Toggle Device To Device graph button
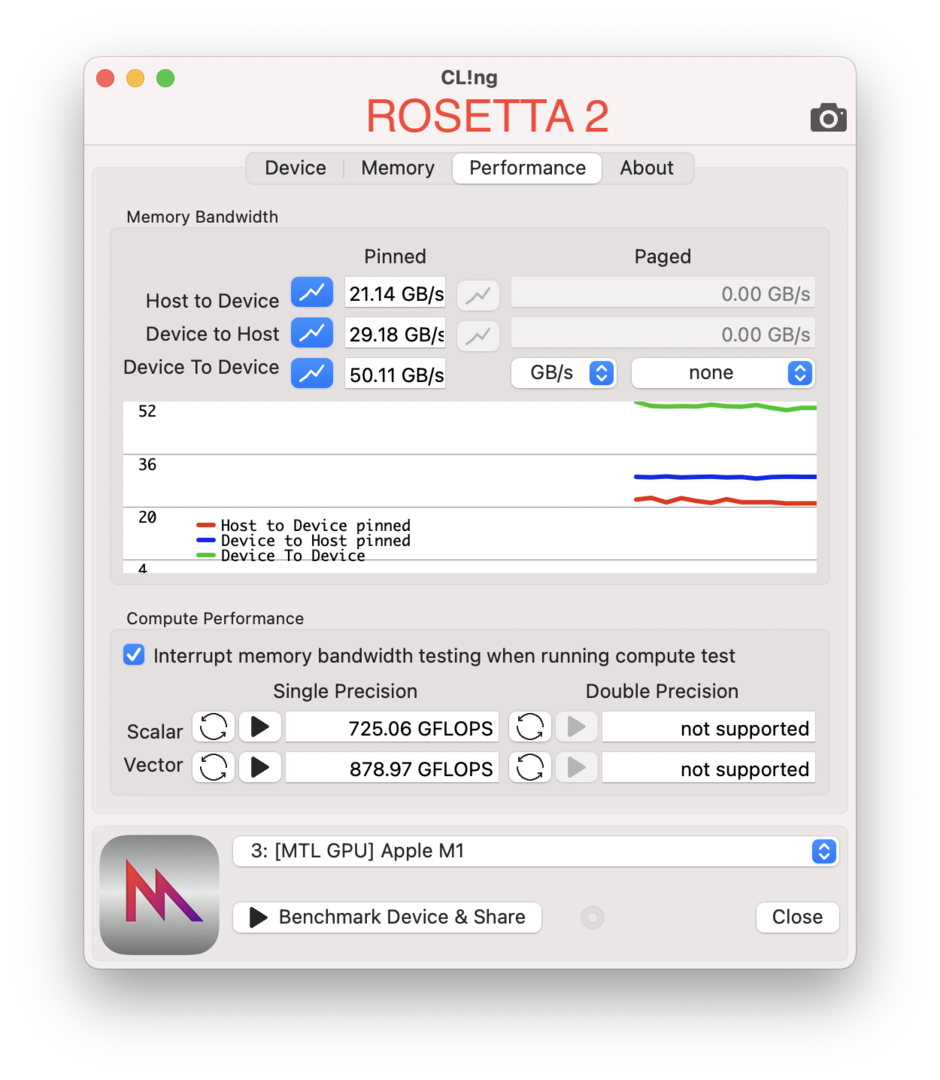 [312, 373]
